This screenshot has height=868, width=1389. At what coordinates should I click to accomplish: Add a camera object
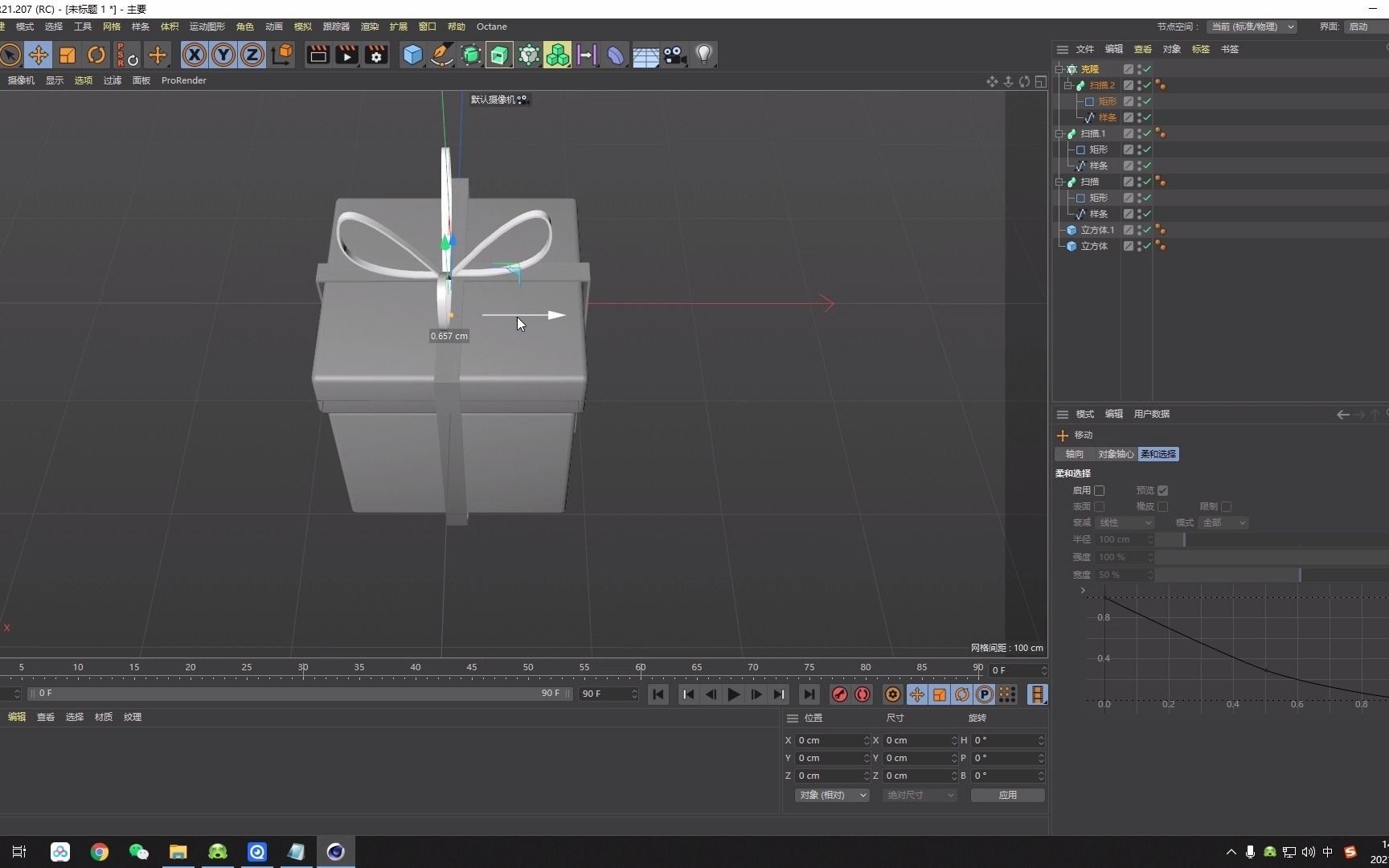coord(674,55)
